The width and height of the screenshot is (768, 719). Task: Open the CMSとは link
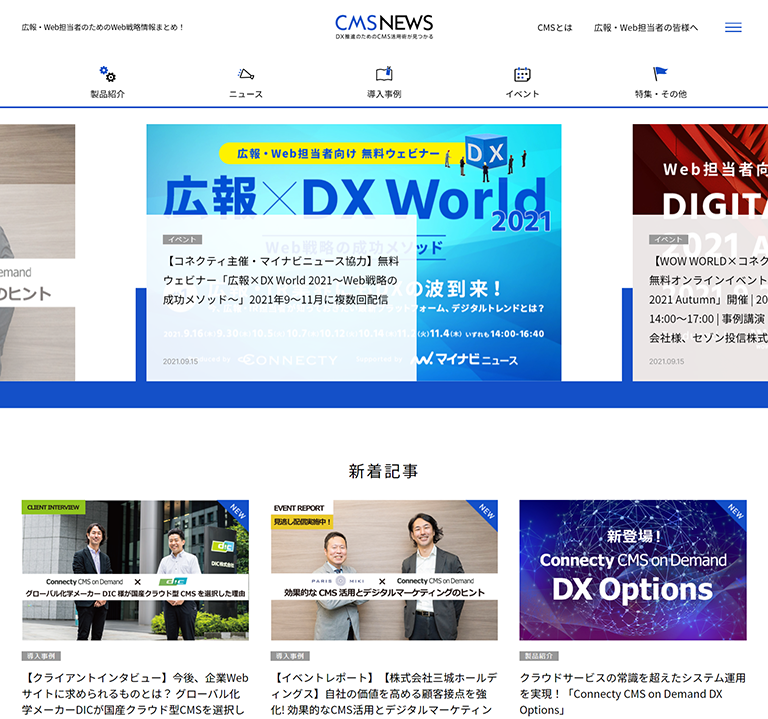pos(554,28)
